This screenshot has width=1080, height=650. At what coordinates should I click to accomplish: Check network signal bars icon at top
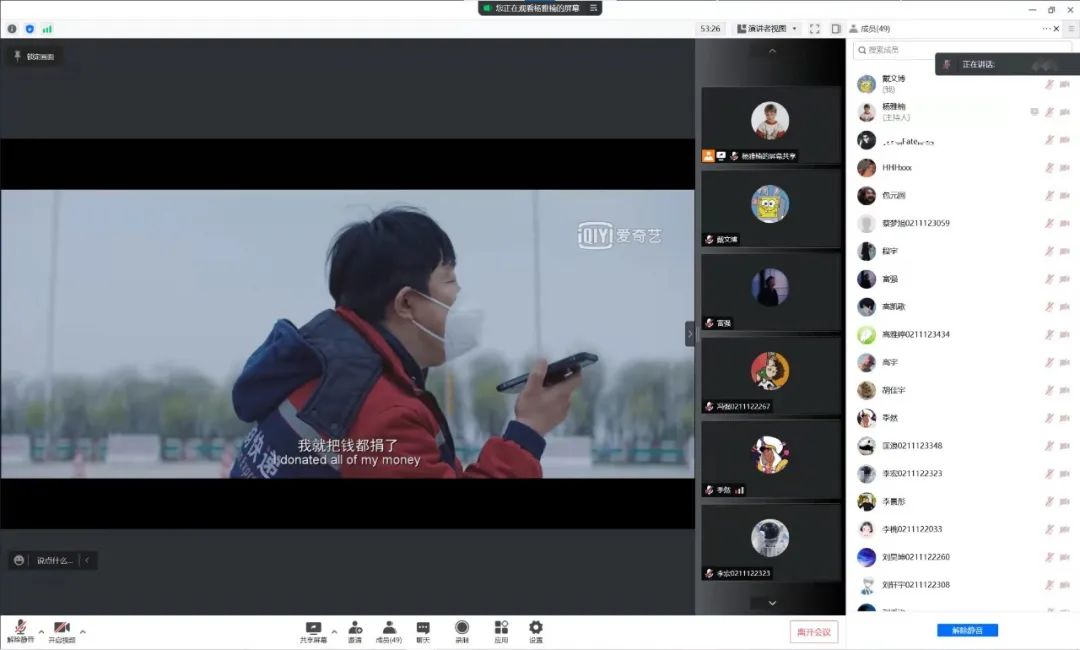coord(47,28)
